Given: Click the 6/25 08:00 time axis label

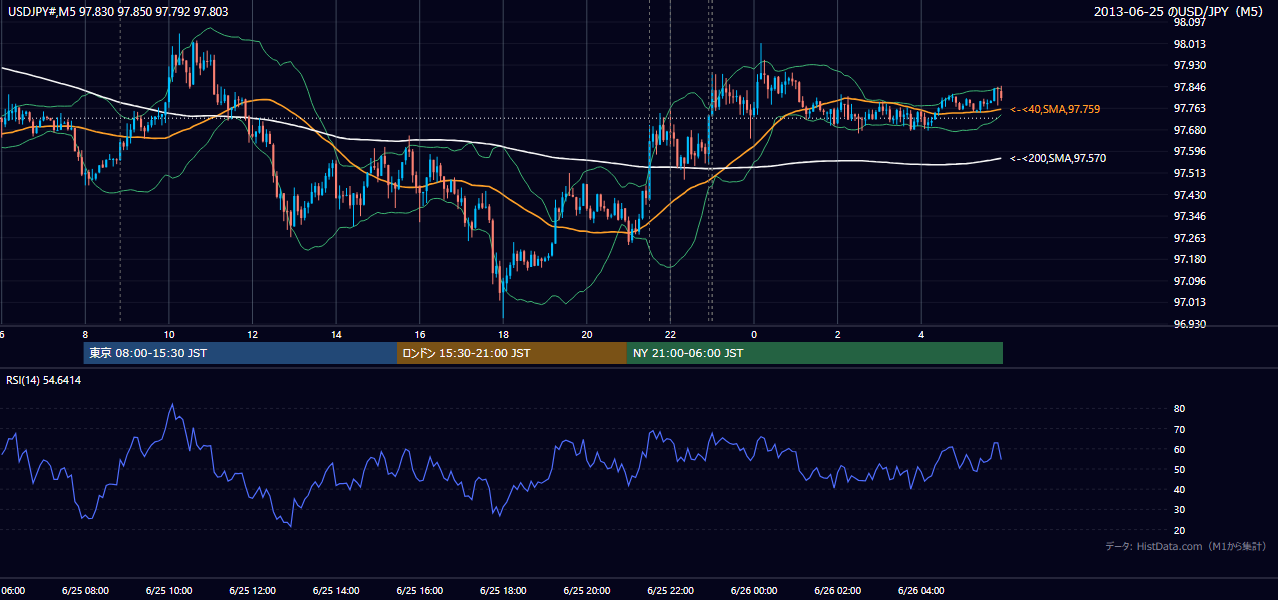Looking at the screenshot, I should (85, 591).
